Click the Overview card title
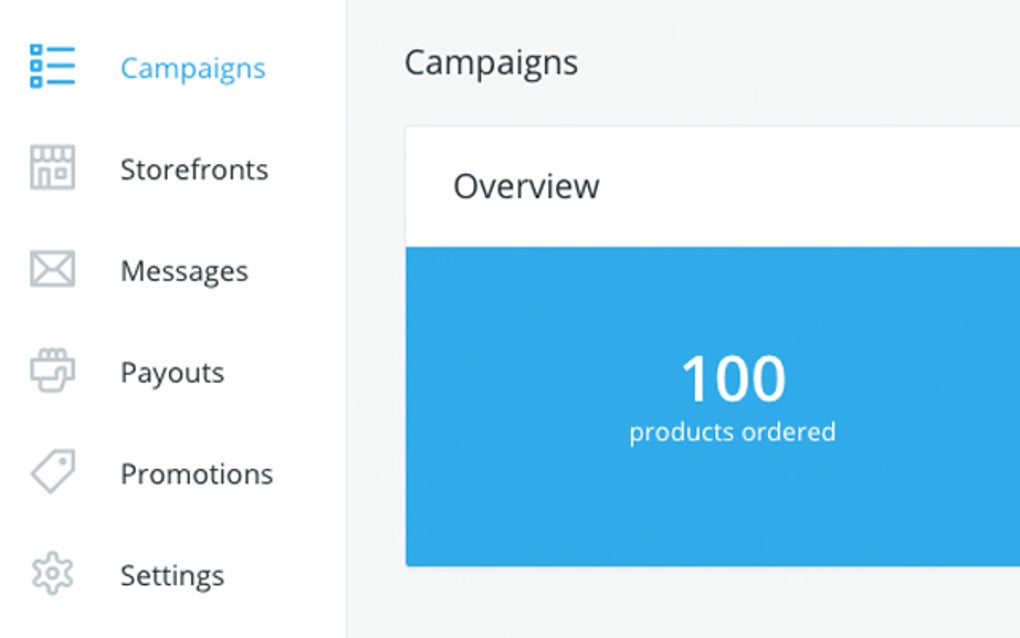 point(526,186)
